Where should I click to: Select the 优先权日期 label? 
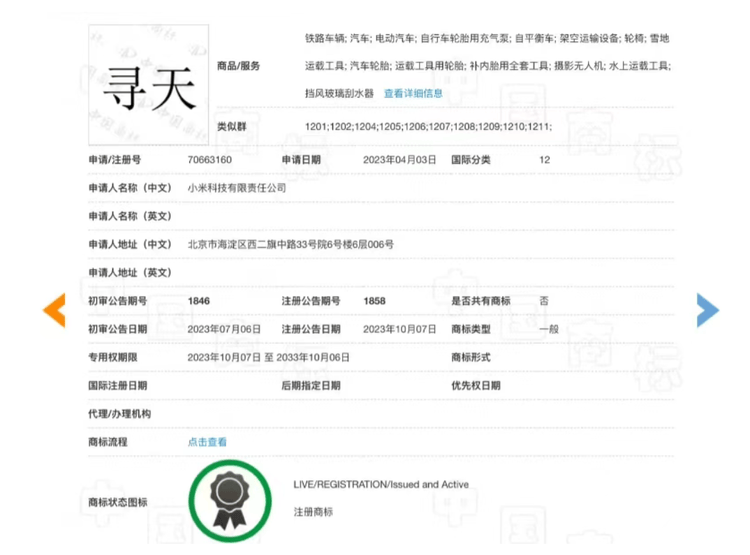476,386
